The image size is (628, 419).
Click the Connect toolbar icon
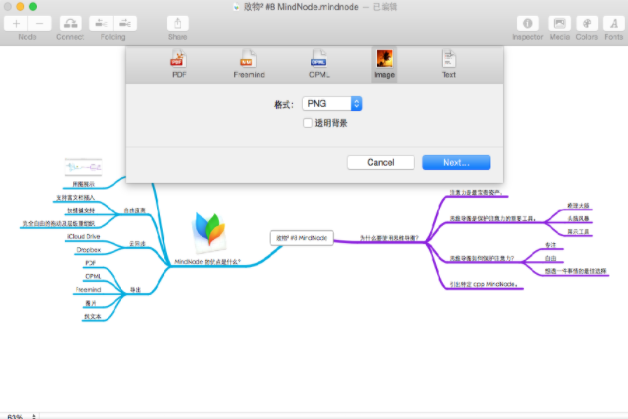(70, 22)
